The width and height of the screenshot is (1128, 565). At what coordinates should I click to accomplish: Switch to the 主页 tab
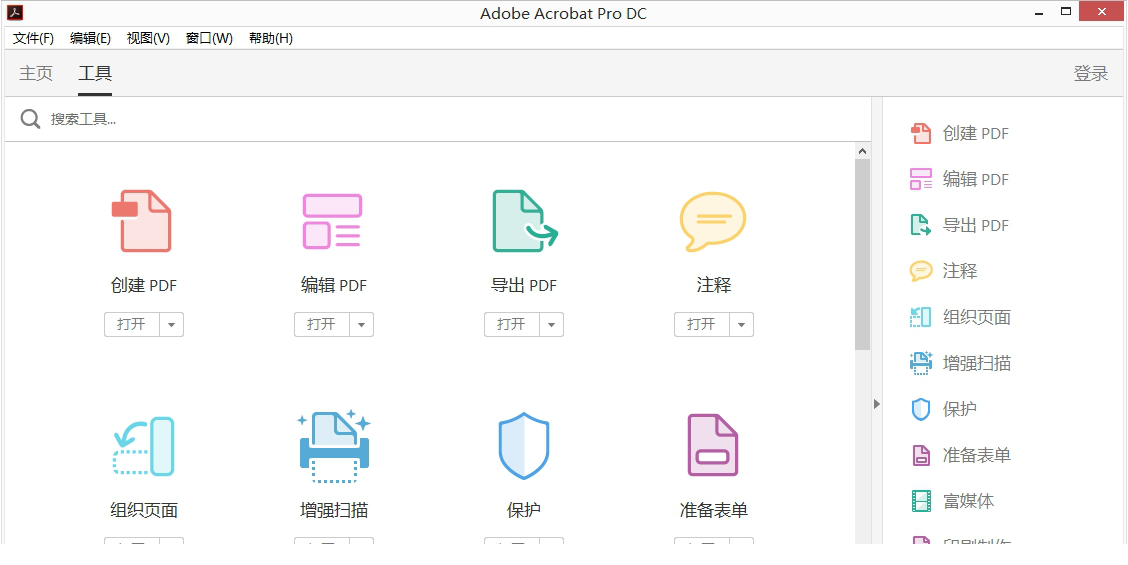click(36, 73)
